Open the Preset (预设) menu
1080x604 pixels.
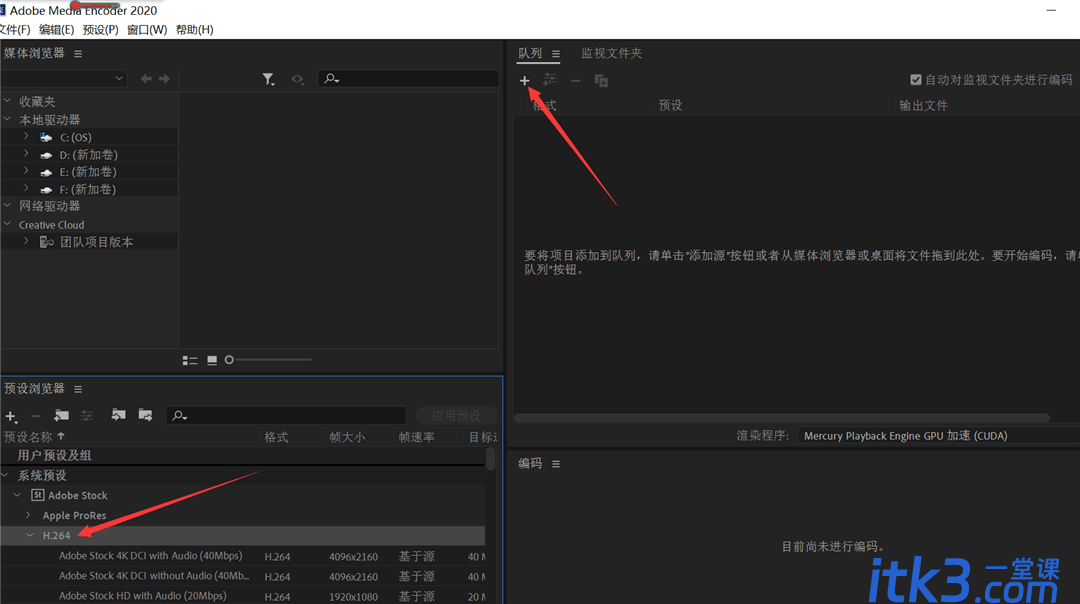click(x=101, y=30)
